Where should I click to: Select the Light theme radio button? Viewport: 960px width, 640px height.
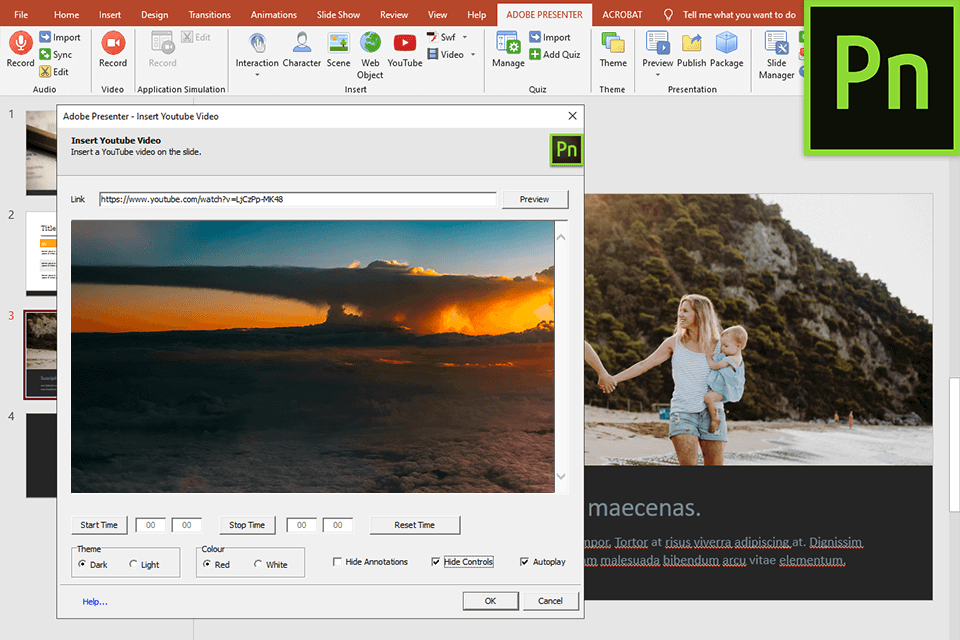(134, 565)
